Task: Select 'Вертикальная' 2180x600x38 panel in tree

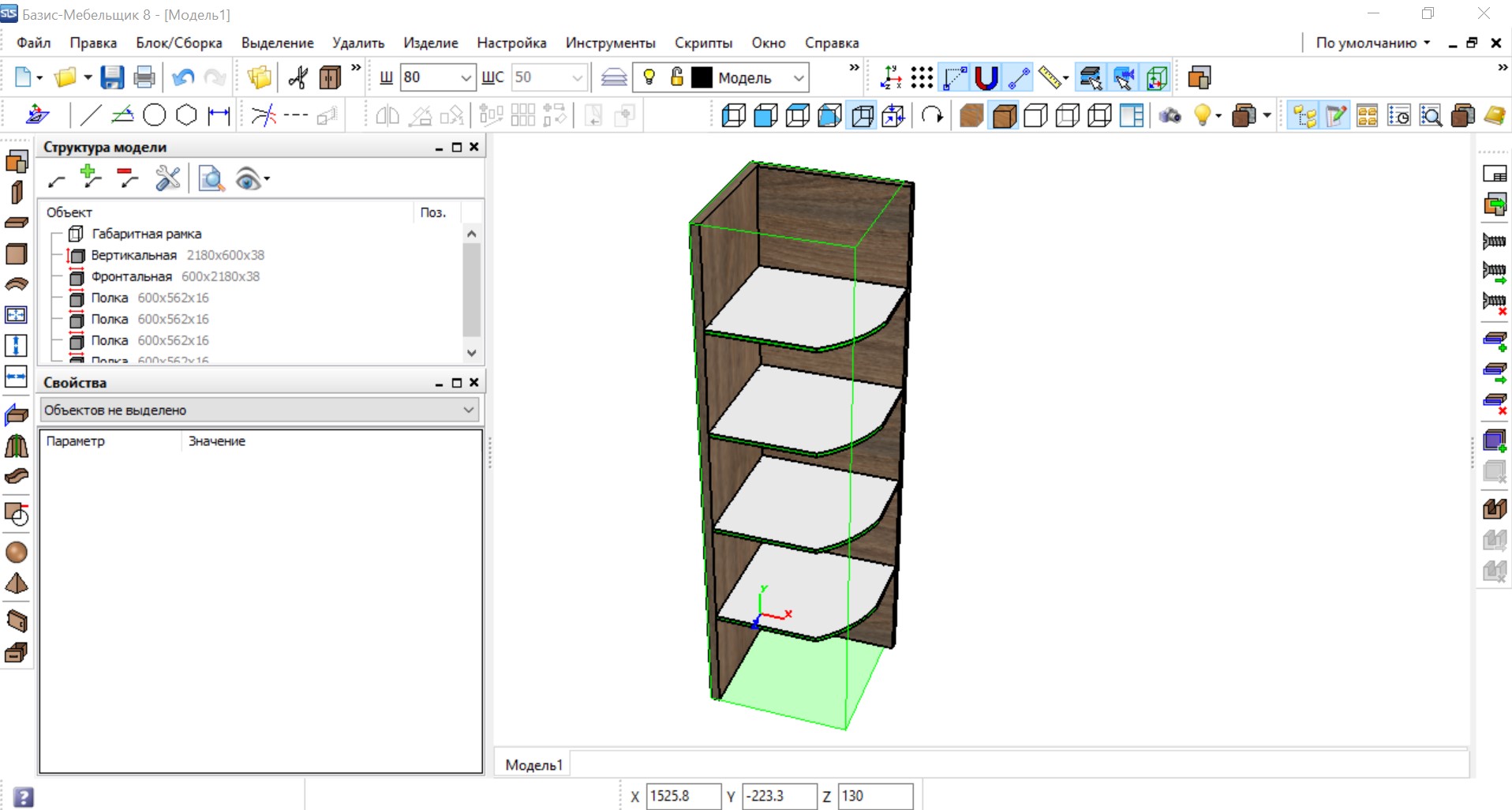Action: 134,255
